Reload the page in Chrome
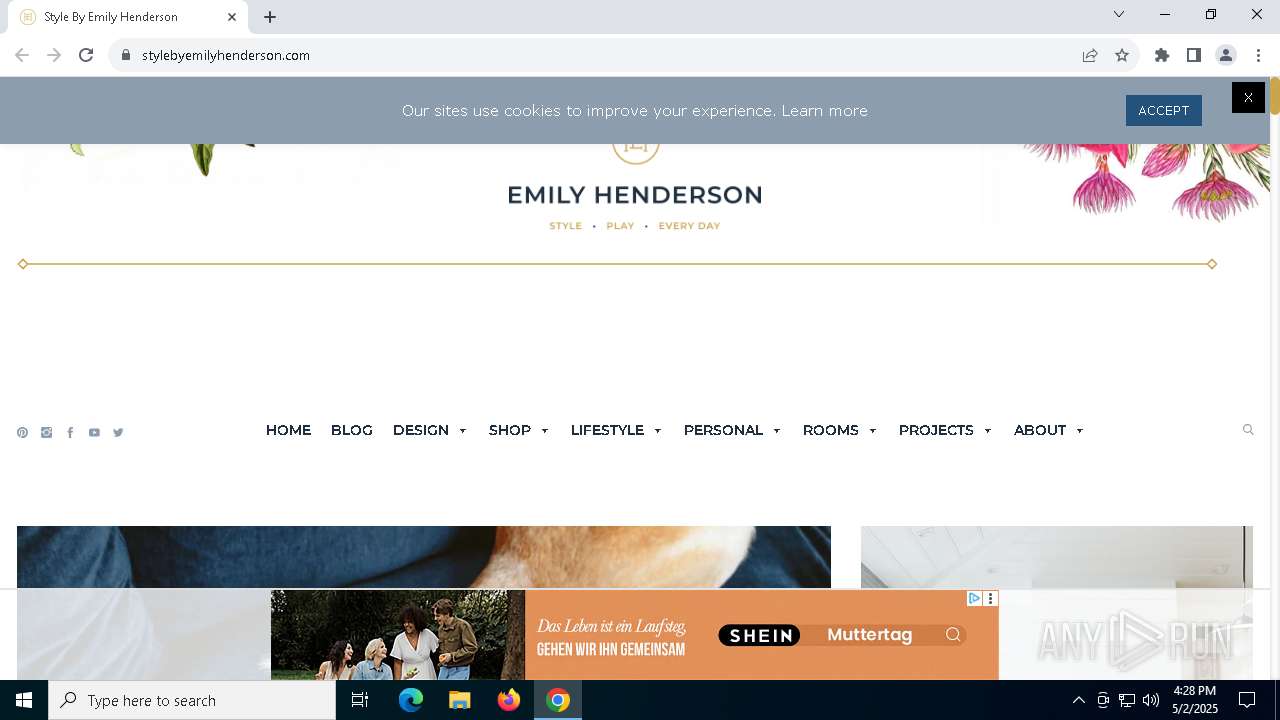Viewport: 1280px width, 720px height. pyautogui.click(x=86, y=55)
